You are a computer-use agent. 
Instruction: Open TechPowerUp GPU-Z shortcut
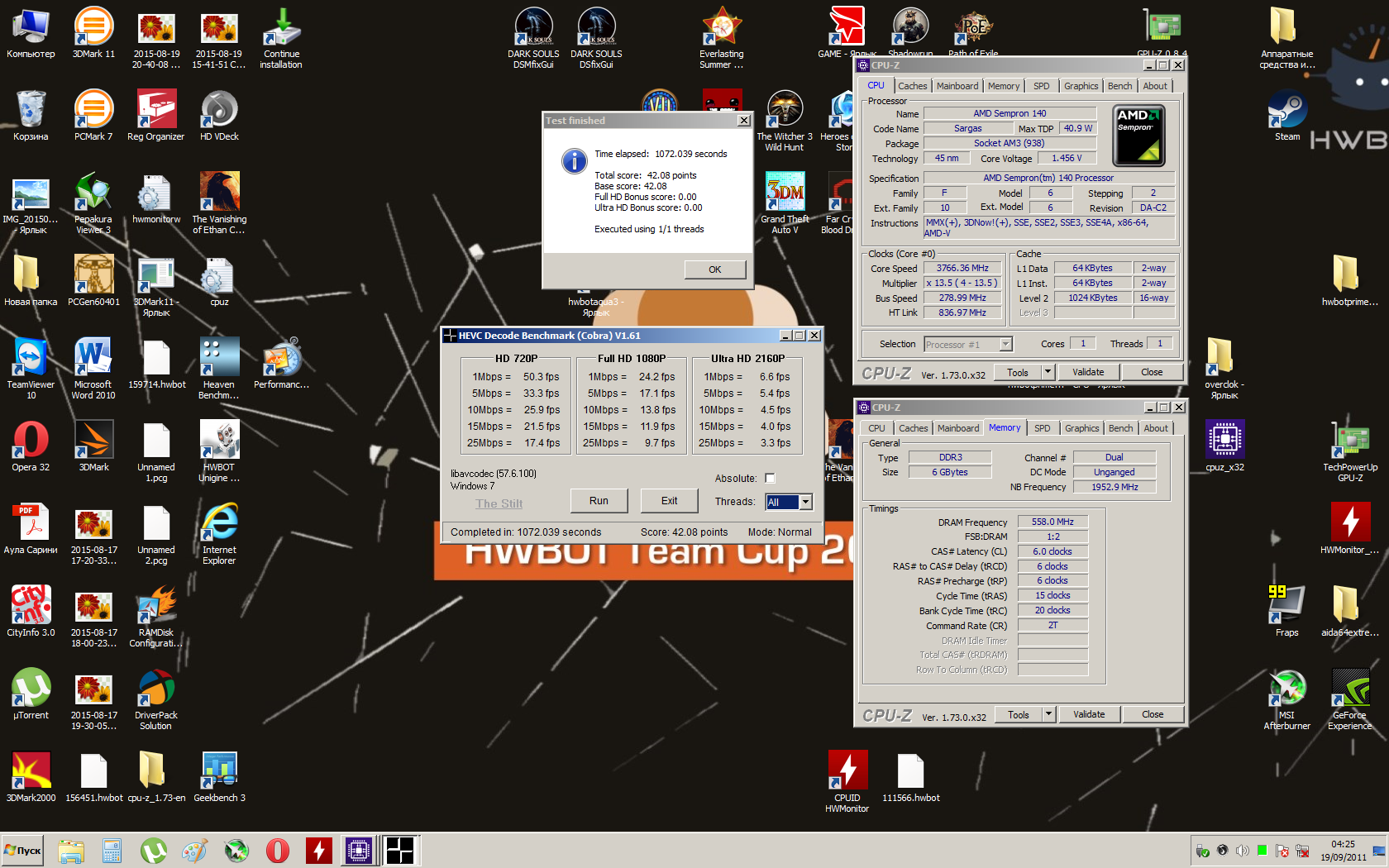[1350, 451]
